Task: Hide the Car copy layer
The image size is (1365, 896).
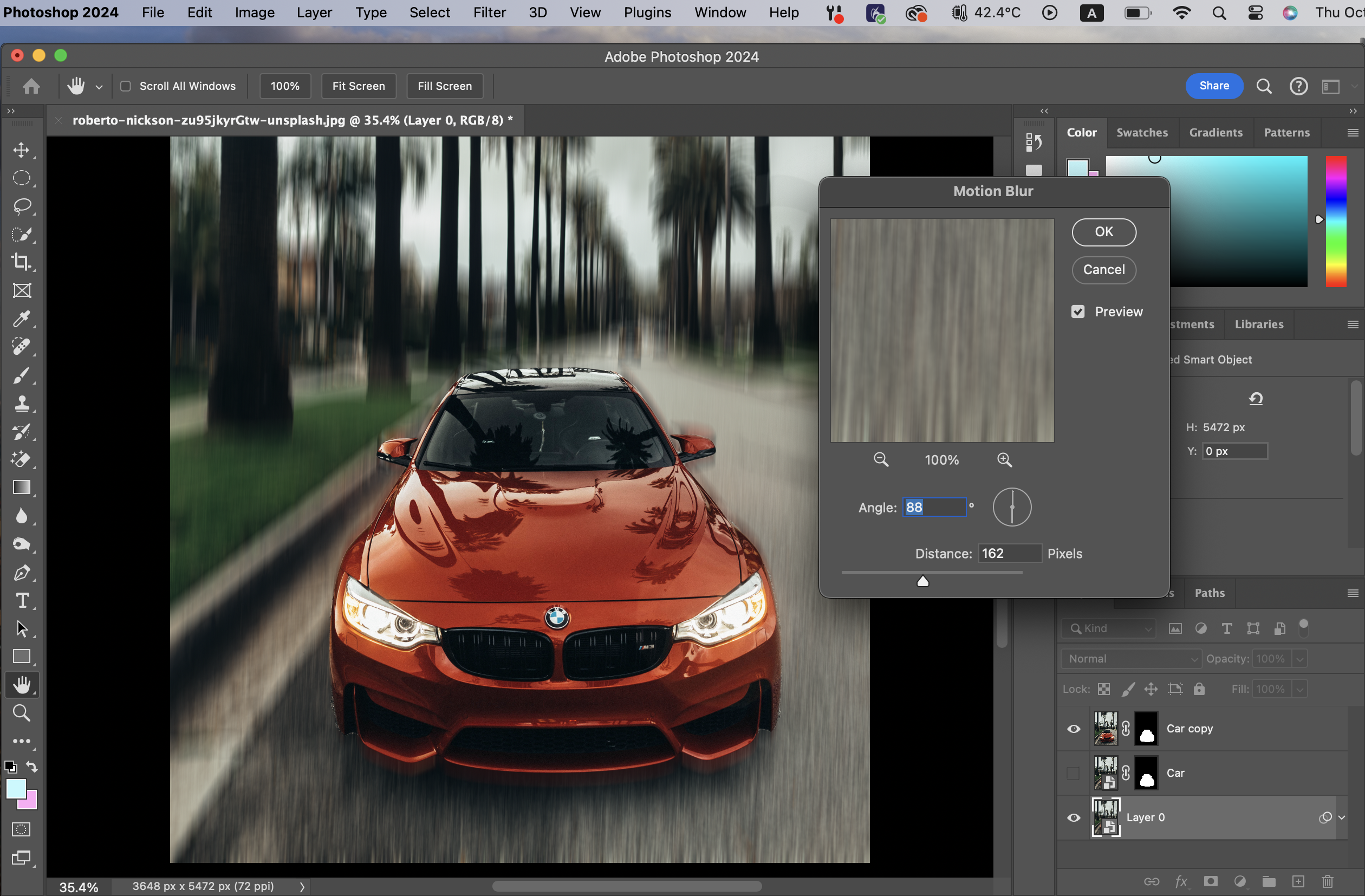Action: [1073, 729]
